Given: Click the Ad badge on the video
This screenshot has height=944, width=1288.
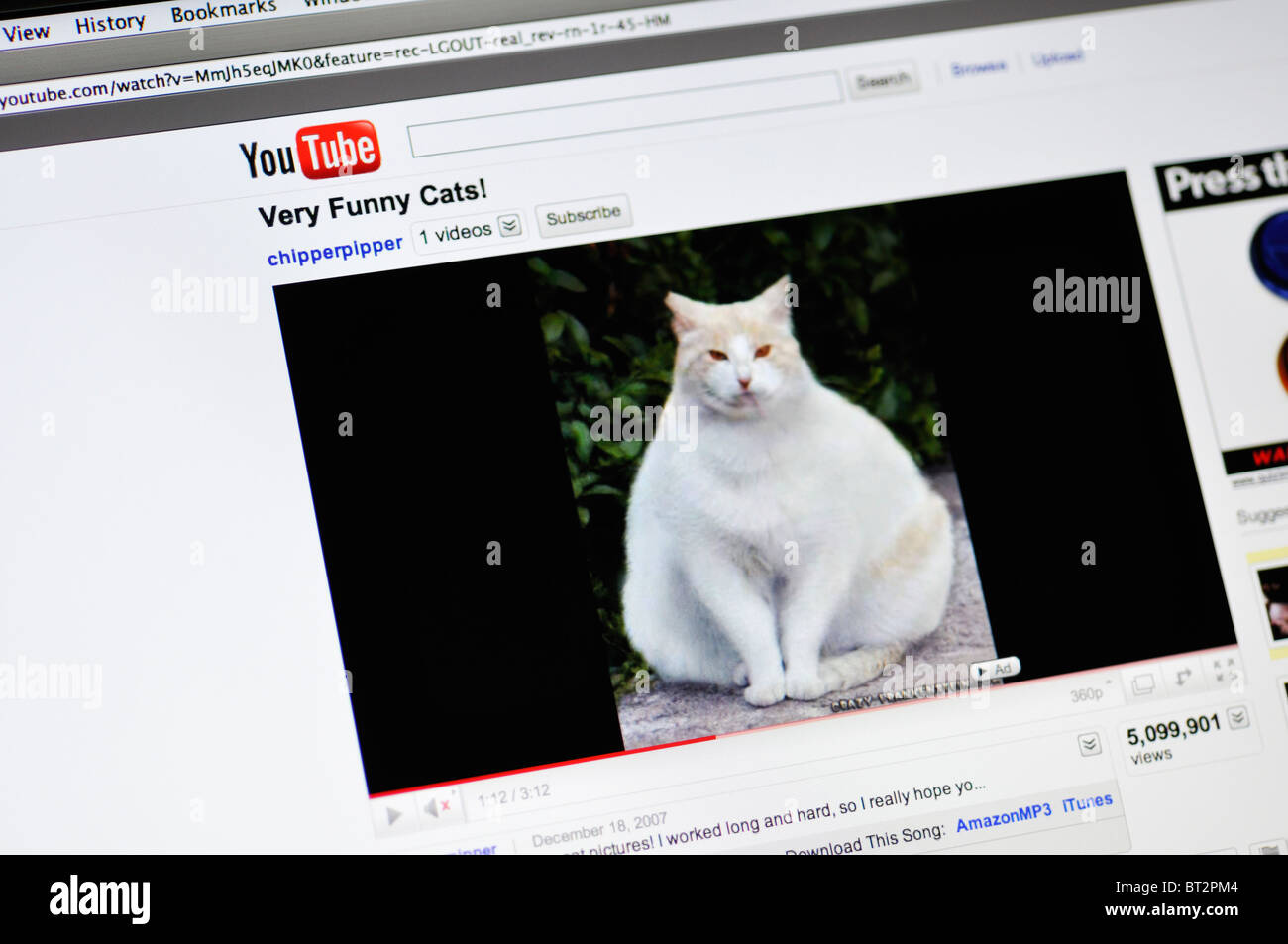Looking at the screenshot, I should (x=995, y=670).
